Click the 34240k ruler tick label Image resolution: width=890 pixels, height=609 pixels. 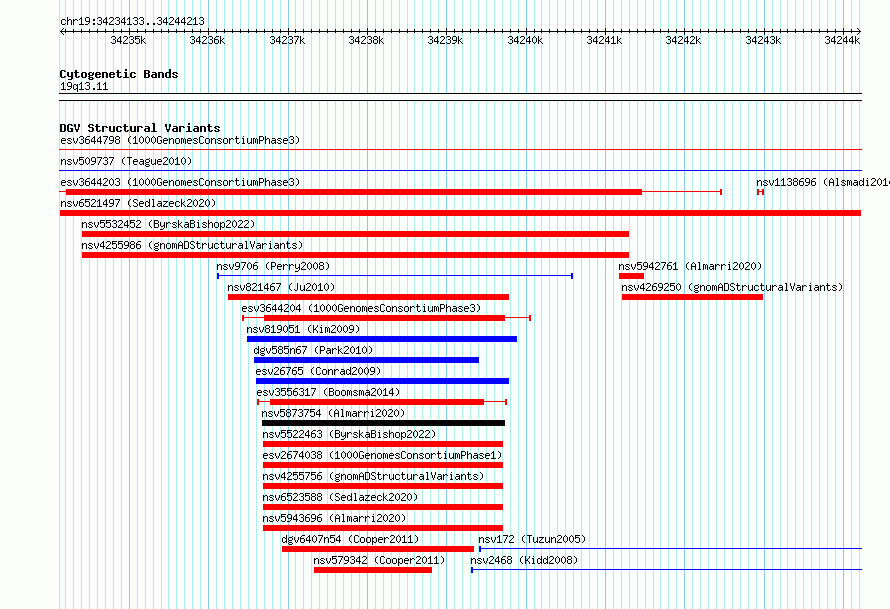point(524,40)
